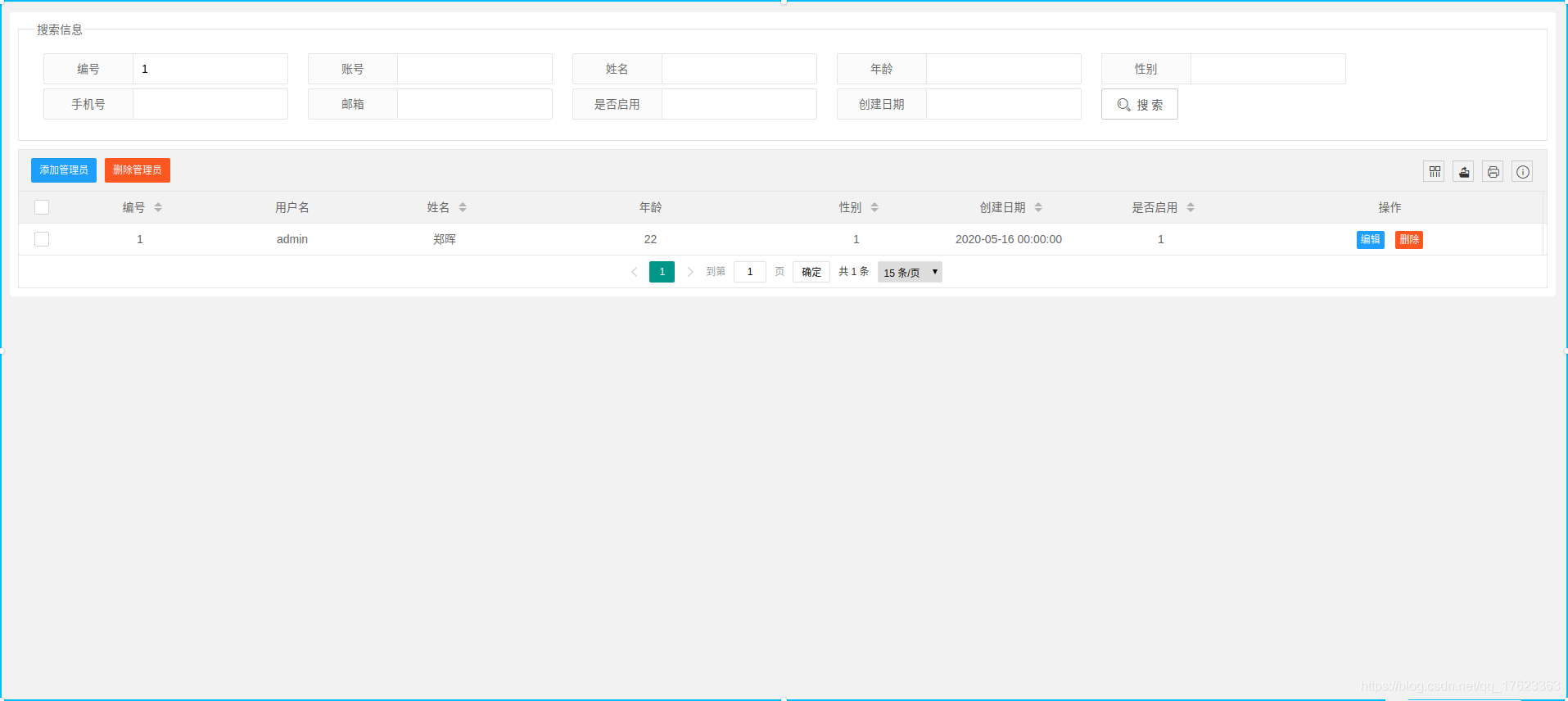Click the 用户名 column header

click(x=292, y=207)
